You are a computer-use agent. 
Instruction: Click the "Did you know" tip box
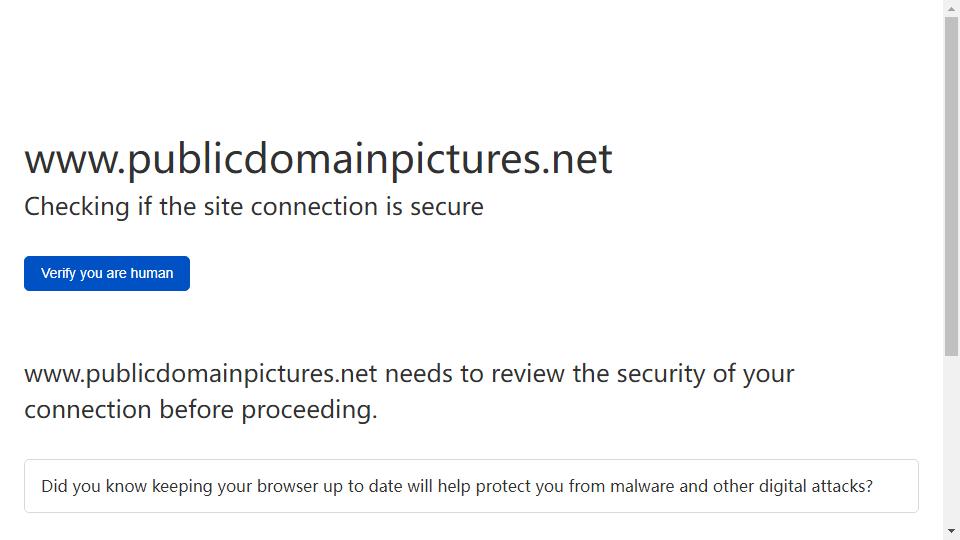pos(471,486)
